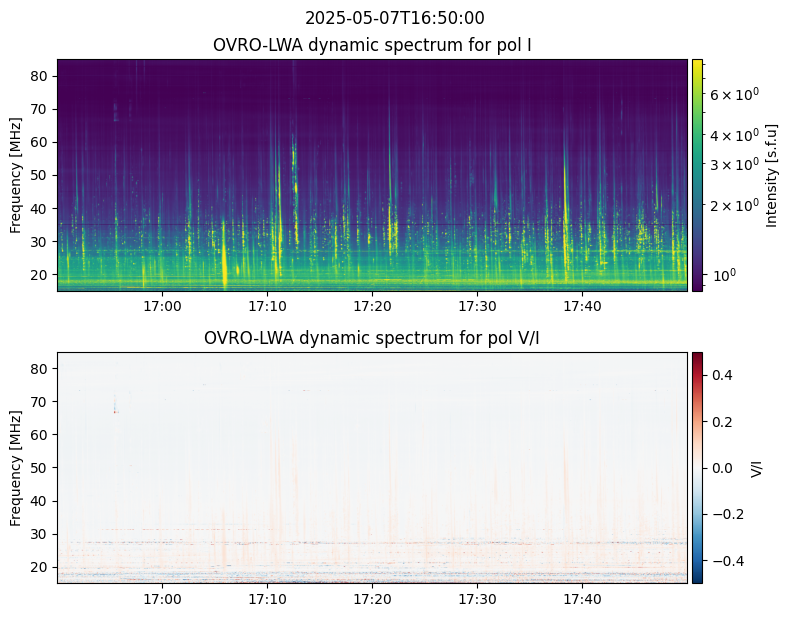Click the red-blue V/I colorbar
Viewport: 789px width, 617px height.
click(697, 467)
